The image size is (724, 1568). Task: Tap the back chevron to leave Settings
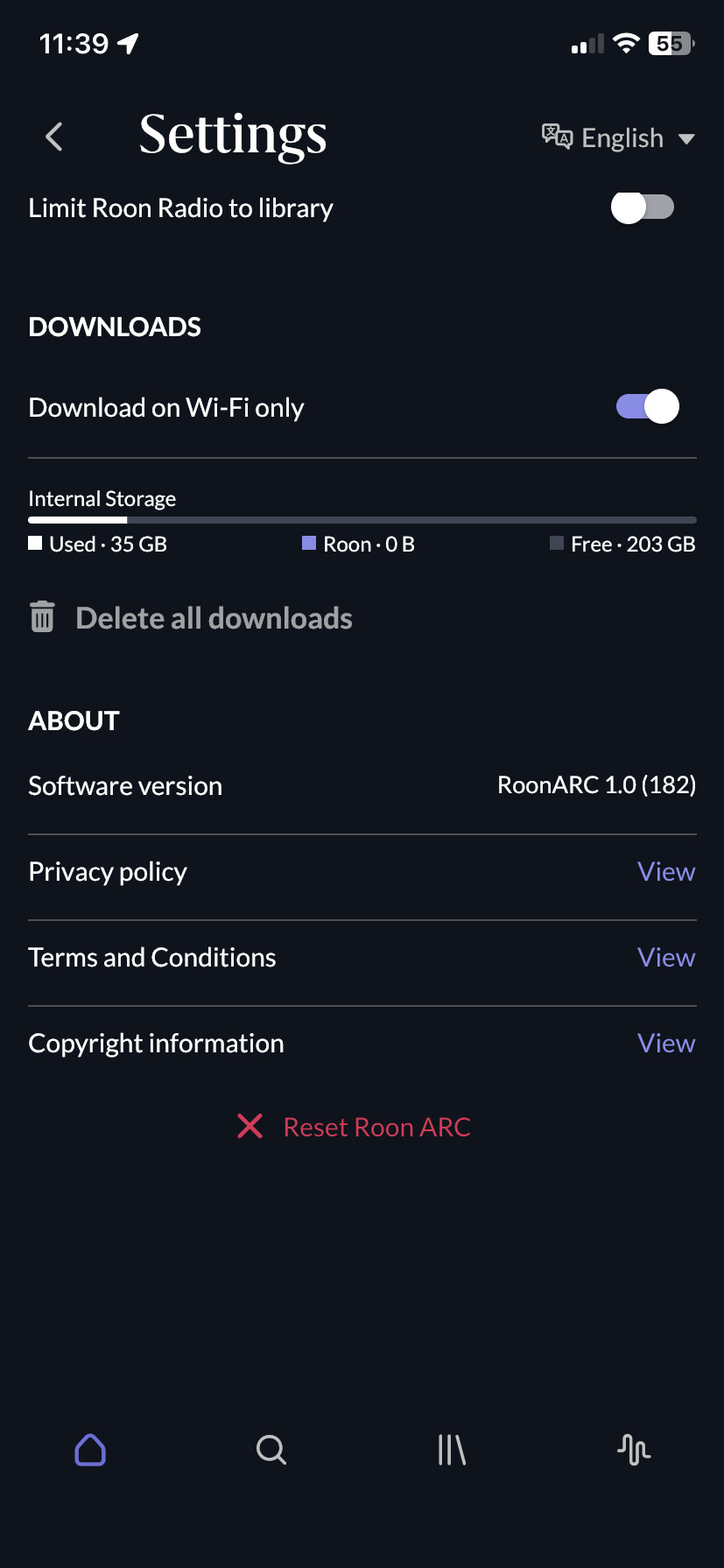pos(53,137)
